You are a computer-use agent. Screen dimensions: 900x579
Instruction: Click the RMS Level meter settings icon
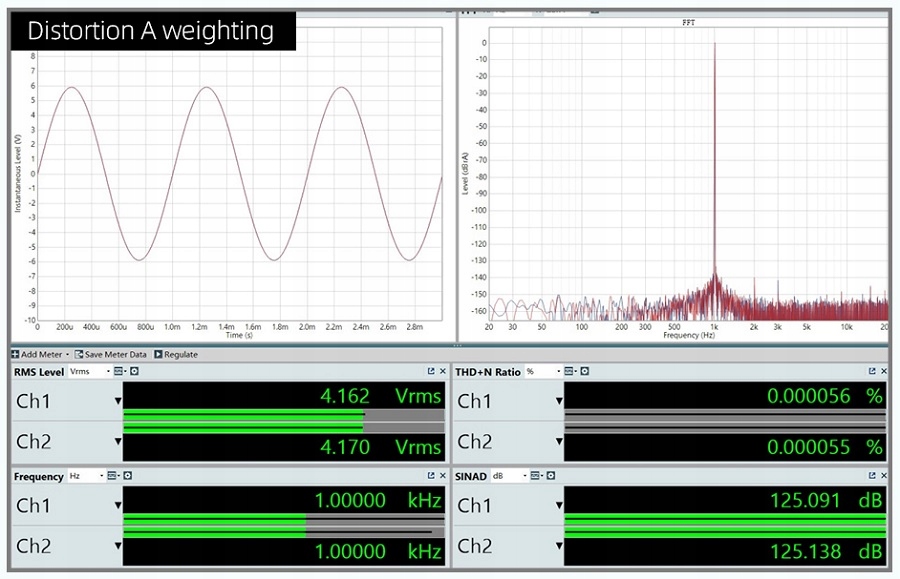tap(134, 372)
